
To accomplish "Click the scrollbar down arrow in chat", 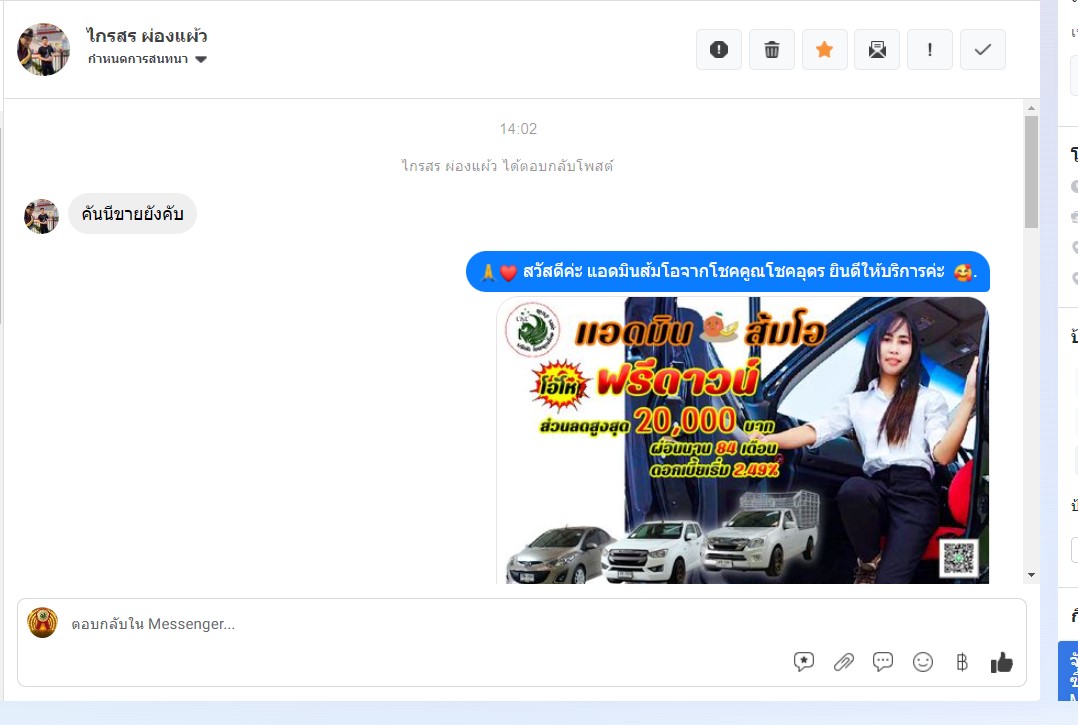I will click(1031, 575).
